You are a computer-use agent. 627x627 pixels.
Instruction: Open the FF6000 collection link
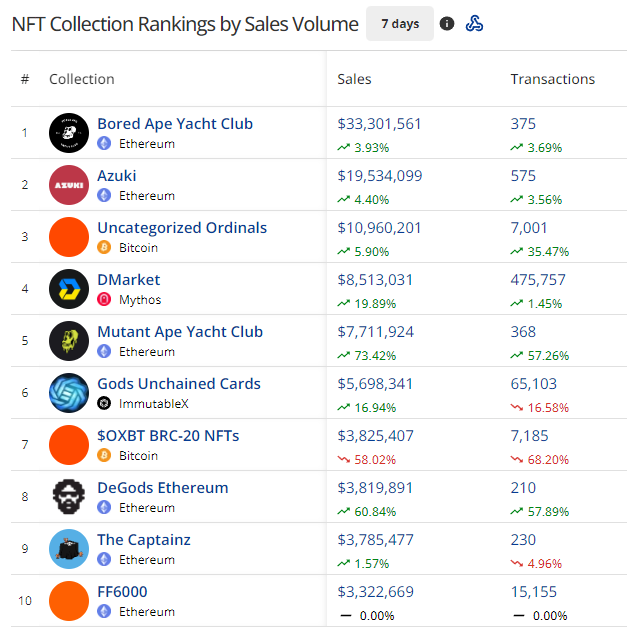click(x=122, y=592)
